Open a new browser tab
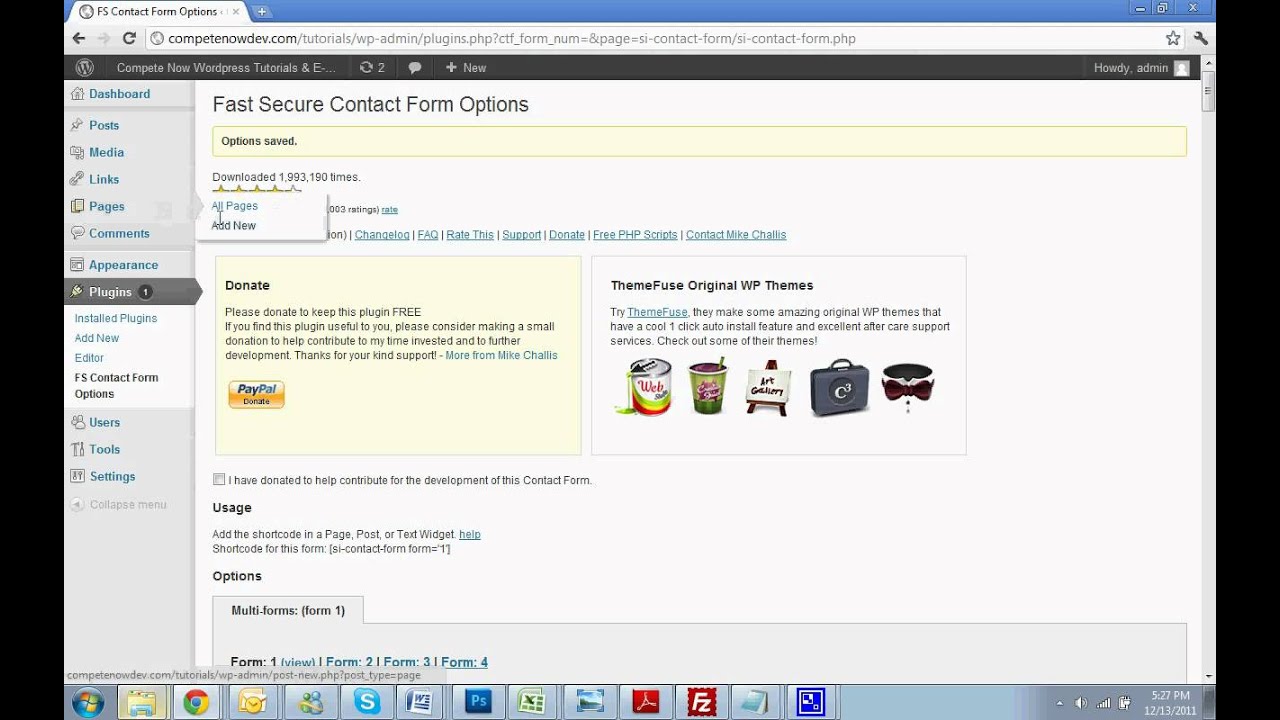The image size is (1280, 720). click(x=262, y=12)
